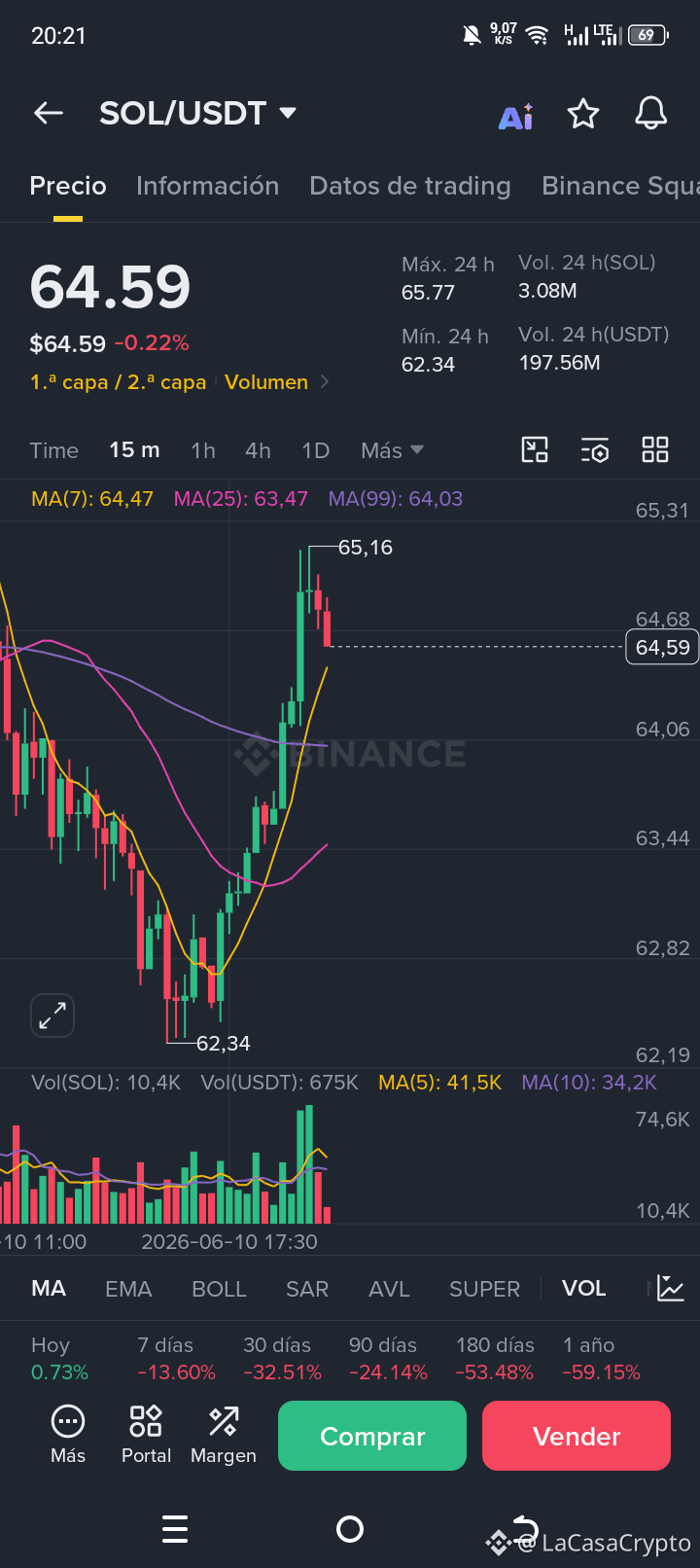Image resolution: width=700 pixels, height=1568 pixels.
Task: Tap the MA(7): 64,47 label
Action: pyautogui.click(x=92, y=499)
